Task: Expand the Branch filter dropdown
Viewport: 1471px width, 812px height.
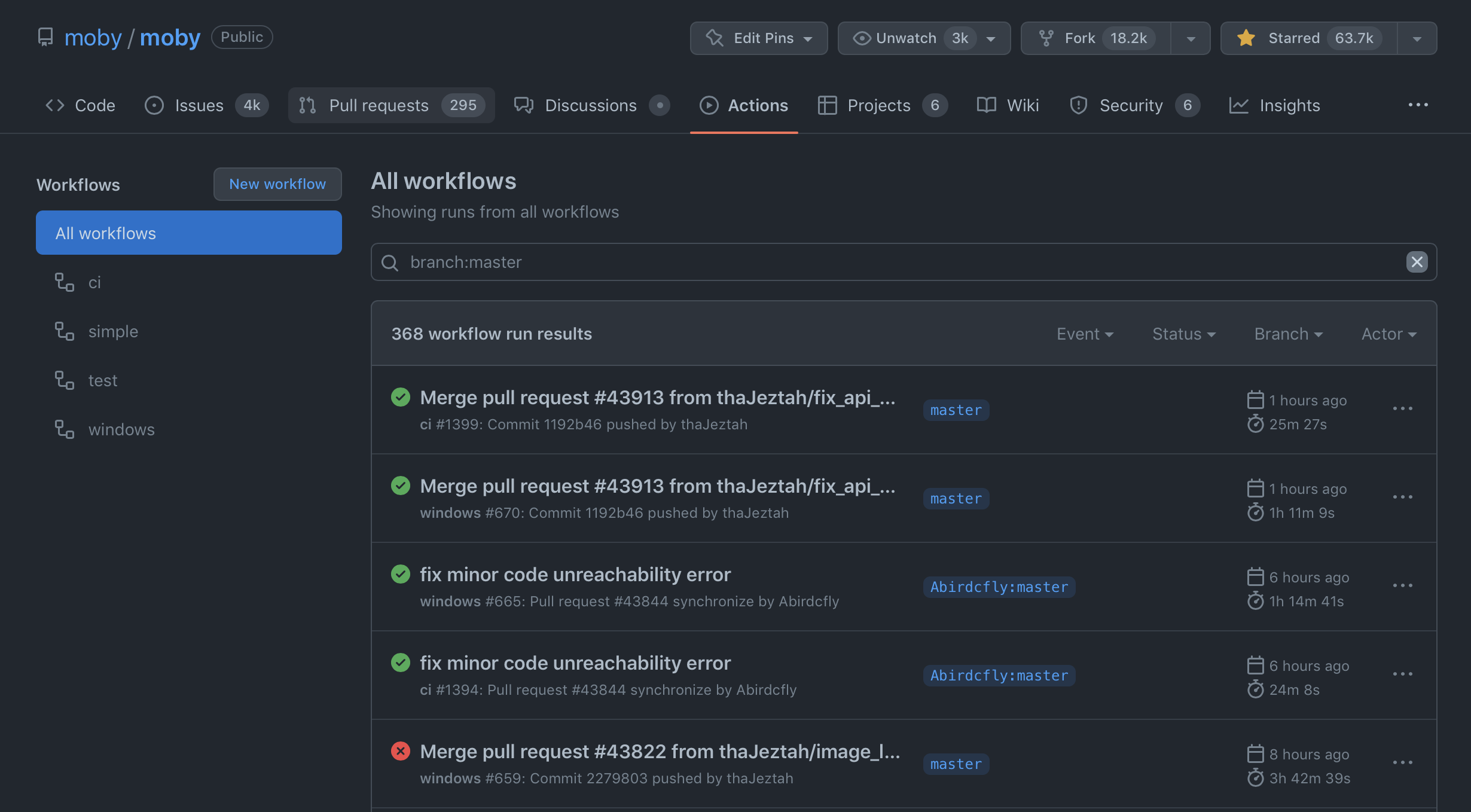Action: point(1287,334)
